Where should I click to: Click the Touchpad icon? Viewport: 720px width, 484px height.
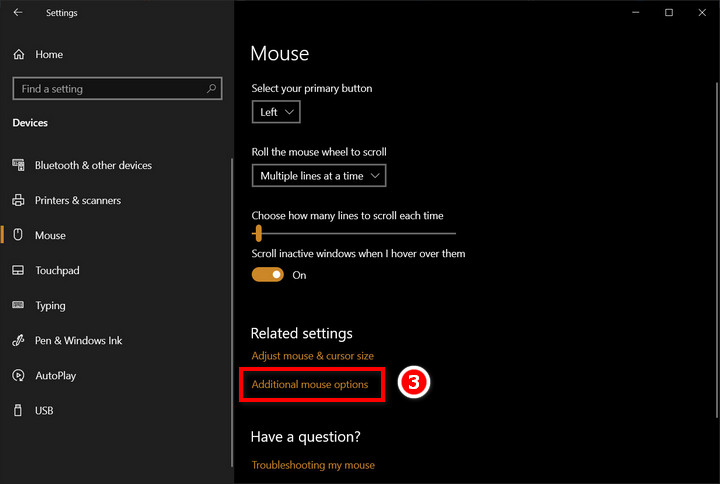pos(18,271)
